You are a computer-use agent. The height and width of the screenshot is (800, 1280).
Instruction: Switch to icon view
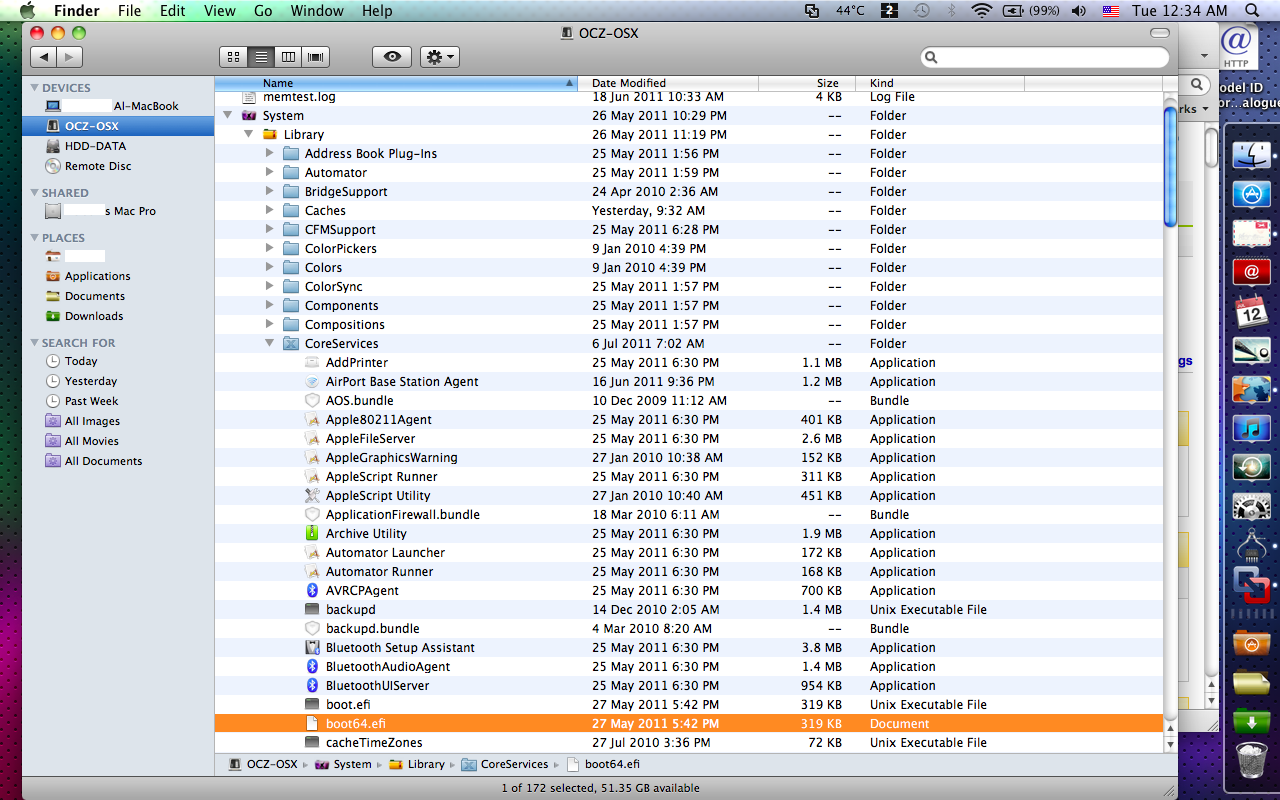pyautogui.click(x=234, y=57)
